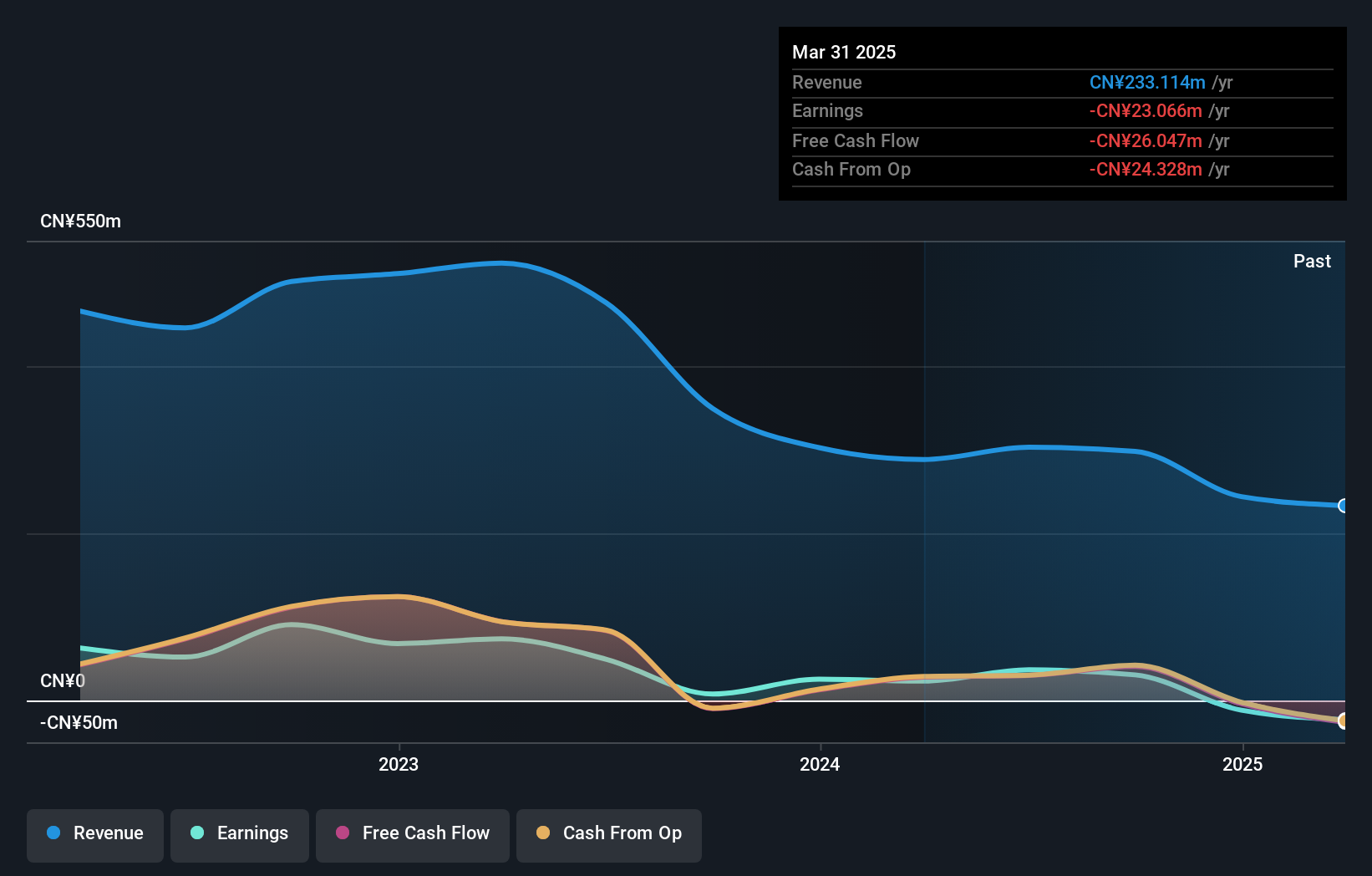This screenshot has height=876, width=1372.
Task: Toggle the Free Cash Flow legend button
Action: click(x=413, y=835)
